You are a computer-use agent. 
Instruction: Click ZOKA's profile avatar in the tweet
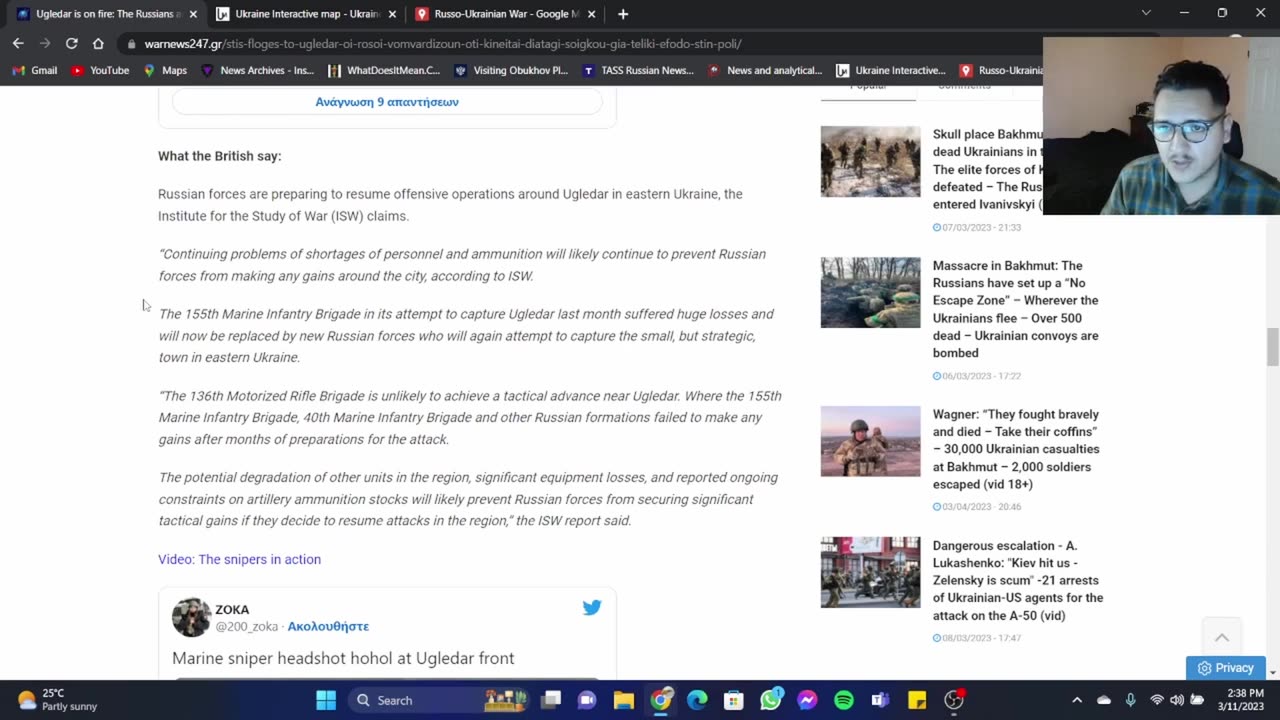[x=191, y=617]
